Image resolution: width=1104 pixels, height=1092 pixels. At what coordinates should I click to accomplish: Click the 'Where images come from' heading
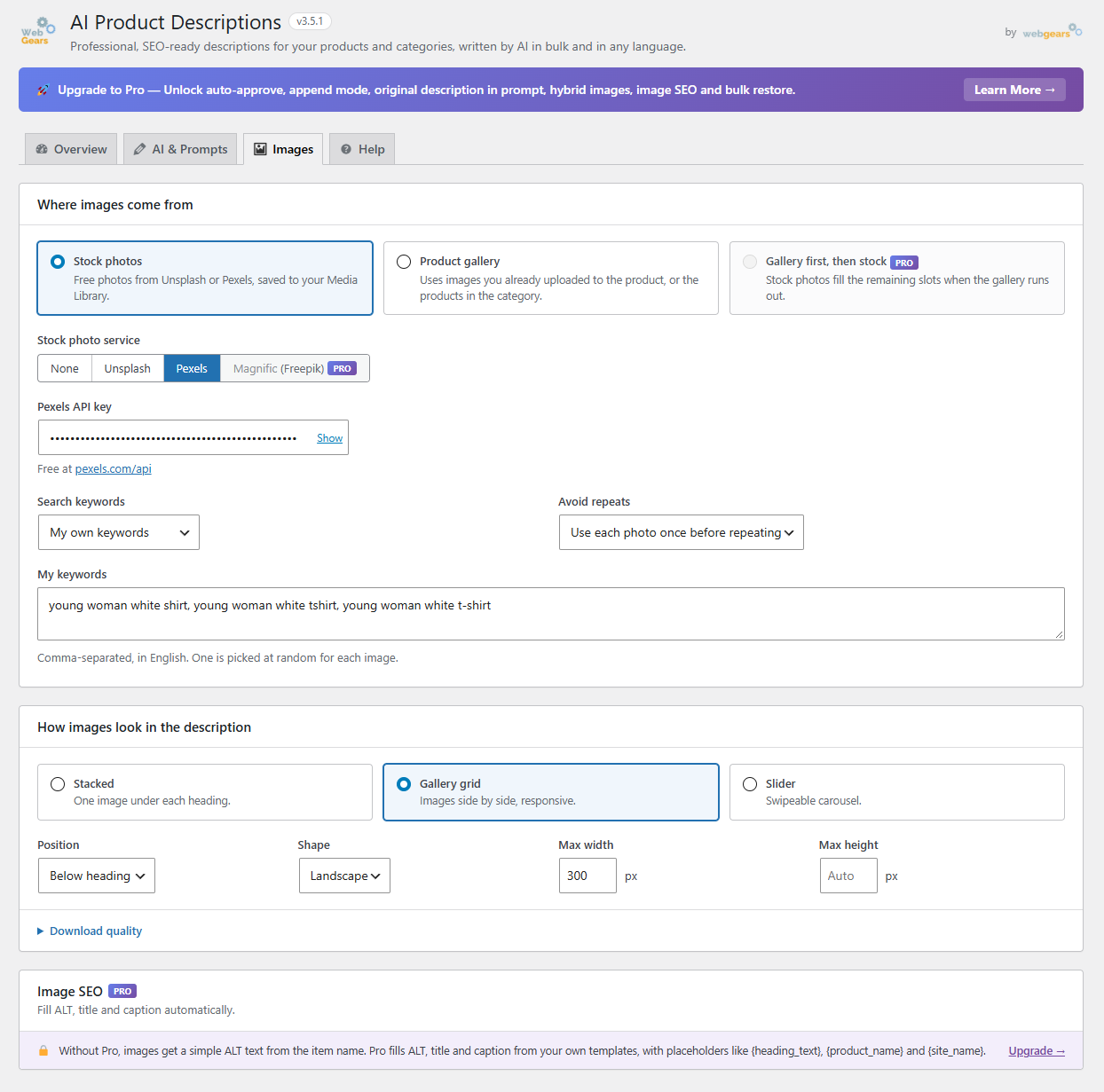tap(115, 205)
